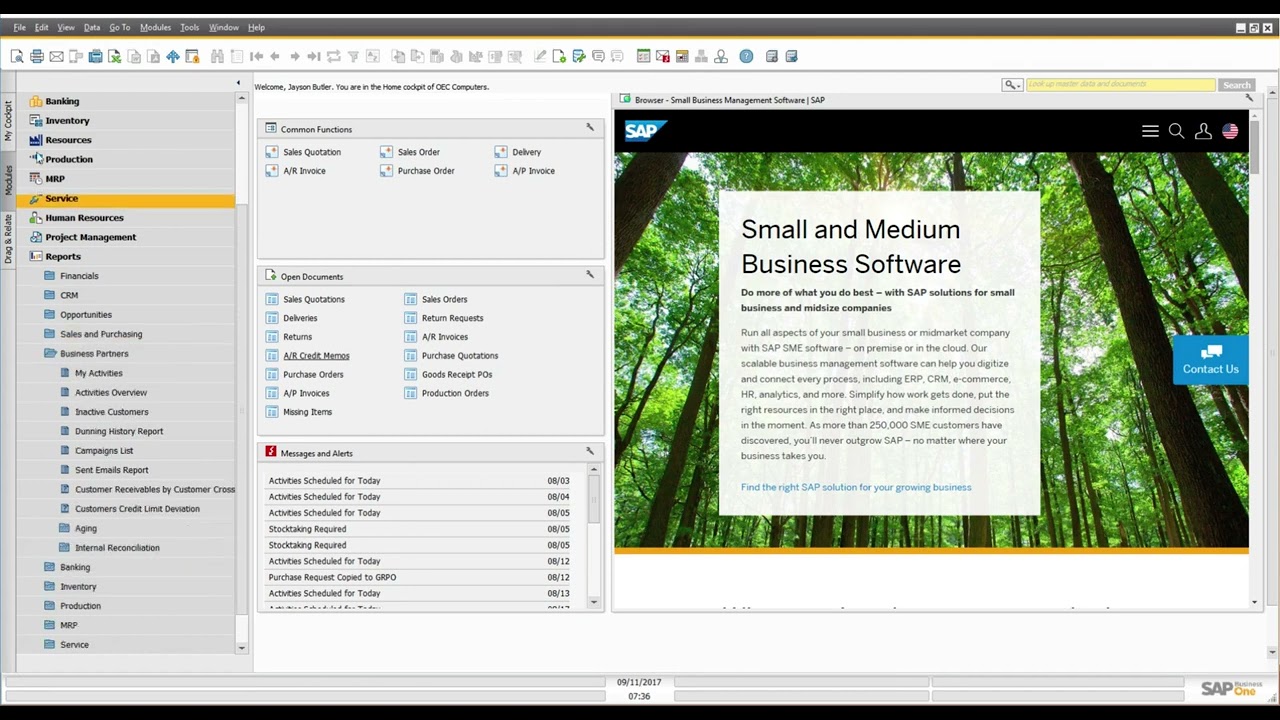Open Production Orders in Open Documents

click(x=455, y=393)
